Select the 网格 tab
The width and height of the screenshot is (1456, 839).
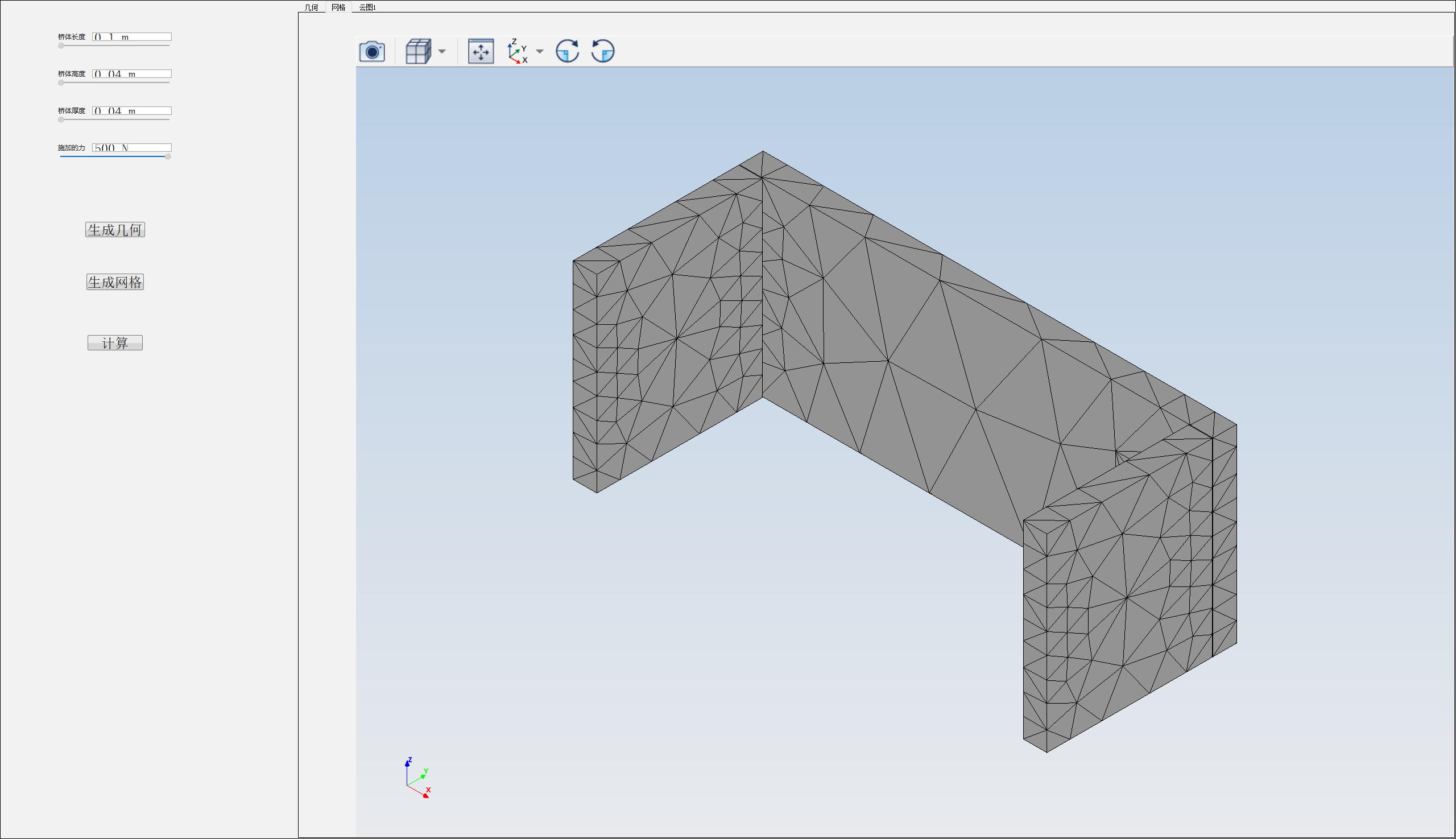[x=338, y=7]
